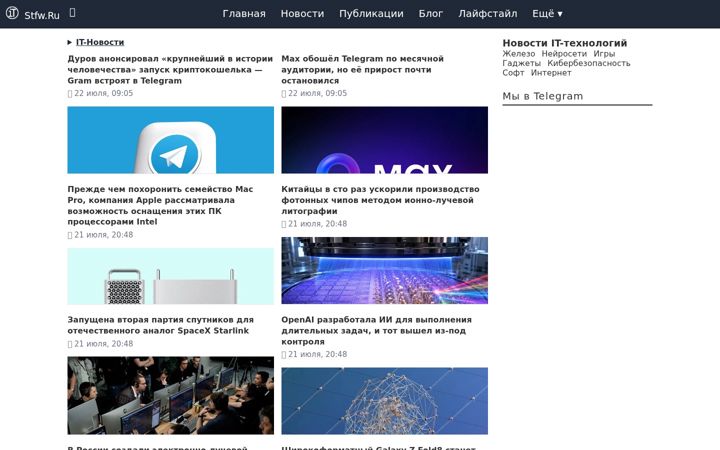The width and height of the screenshot is (720, 450).
Task: Open the article about Chinese photonic chips
Action: point(380,200)
